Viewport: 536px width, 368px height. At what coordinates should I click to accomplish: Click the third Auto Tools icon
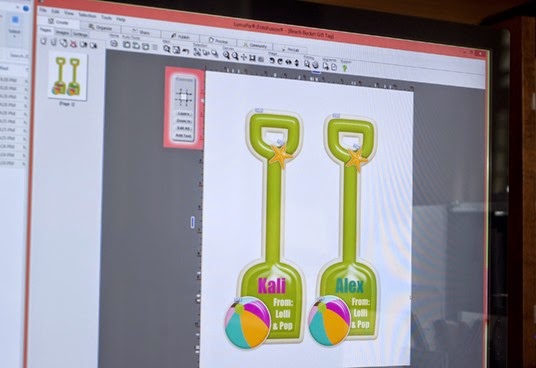146,46
